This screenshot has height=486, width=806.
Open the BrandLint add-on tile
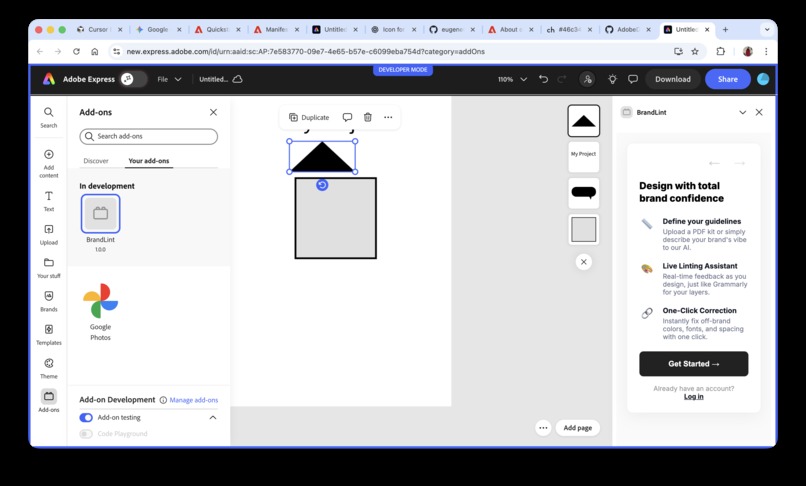(x=100, y=213)
